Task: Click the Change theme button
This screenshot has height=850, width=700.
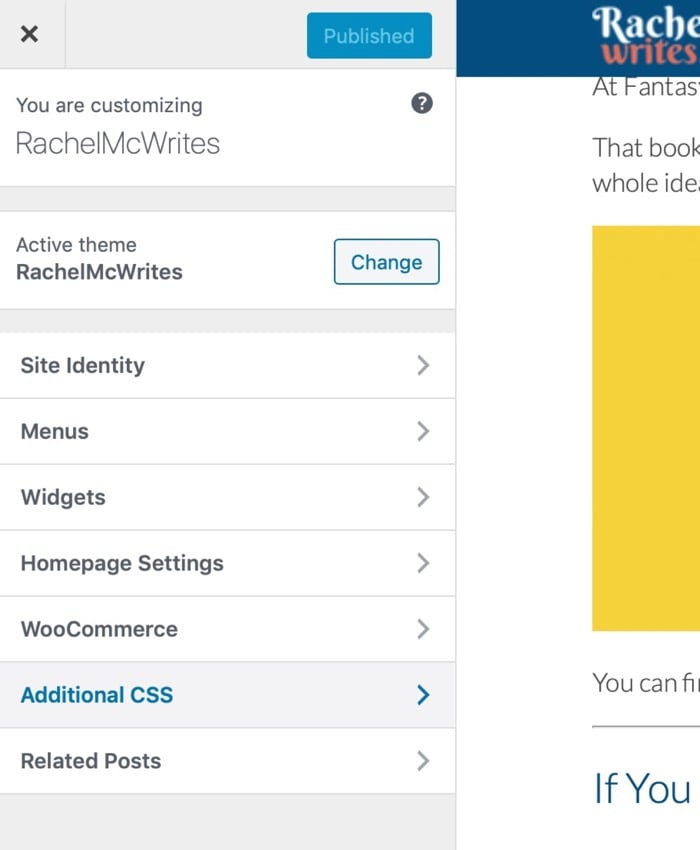Action: coord(386,262)
